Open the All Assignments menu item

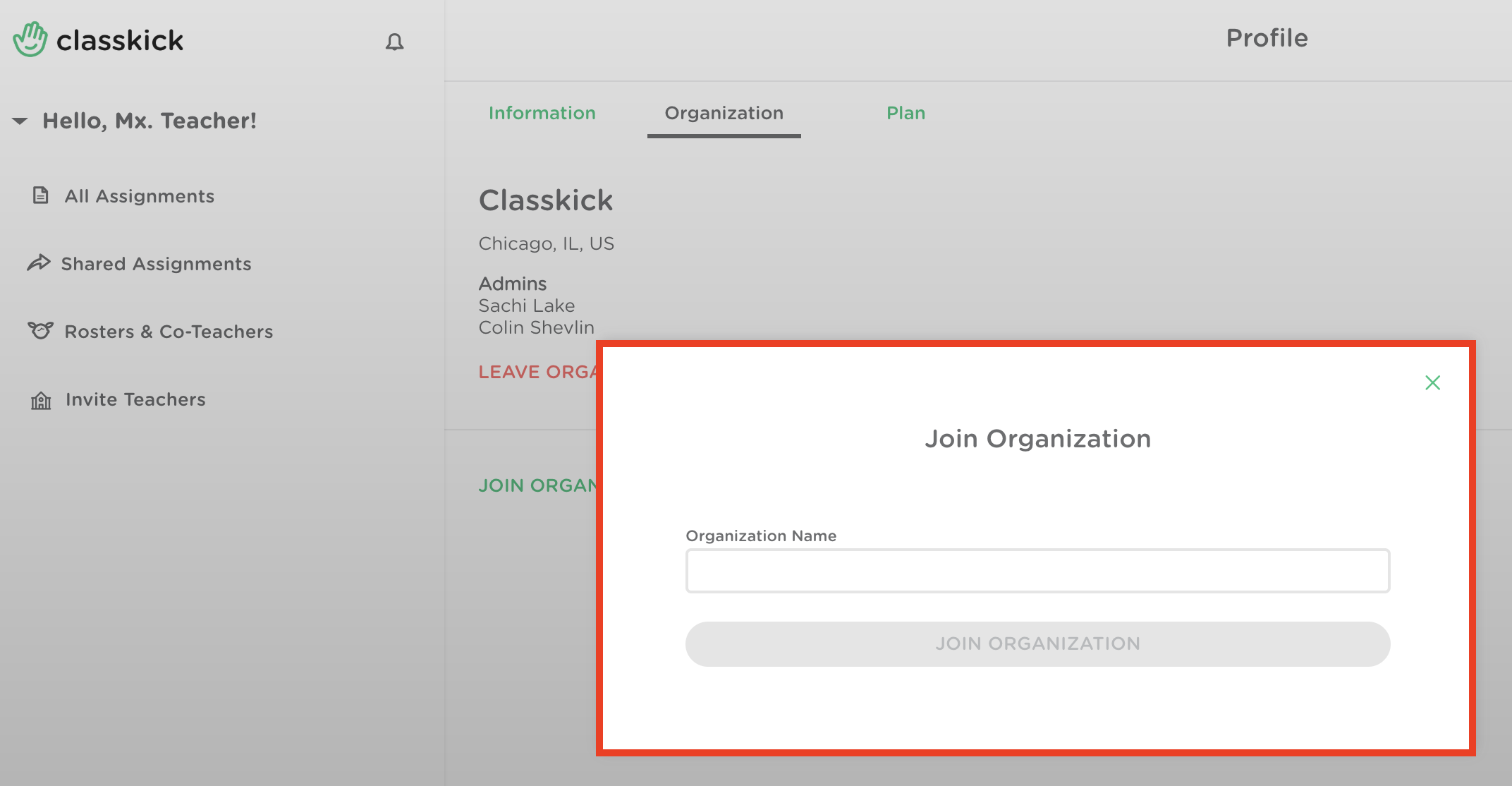coord(140,196)
